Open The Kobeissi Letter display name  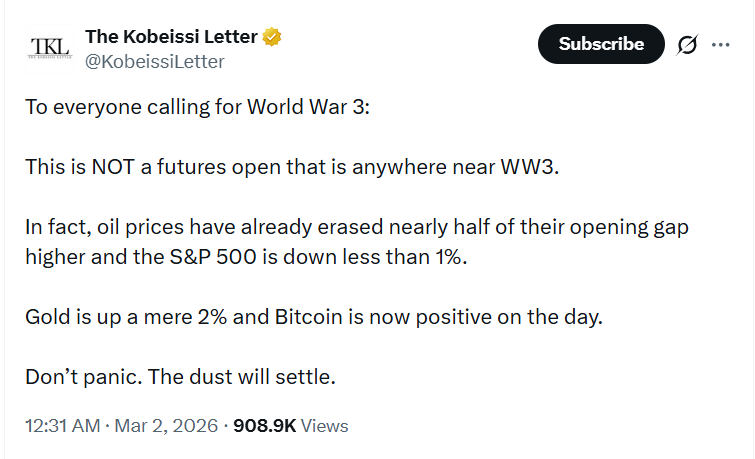click(x=172, y=37)
